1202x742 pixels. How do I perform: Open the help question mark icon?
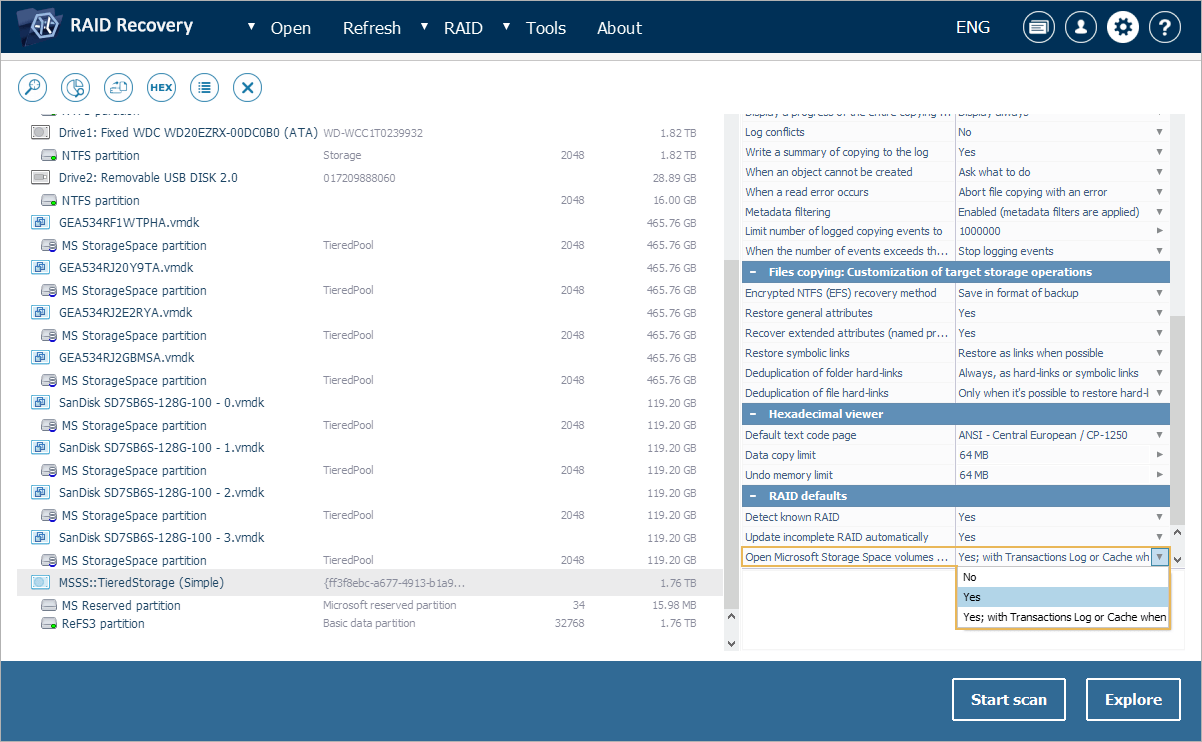point(1165,28)
